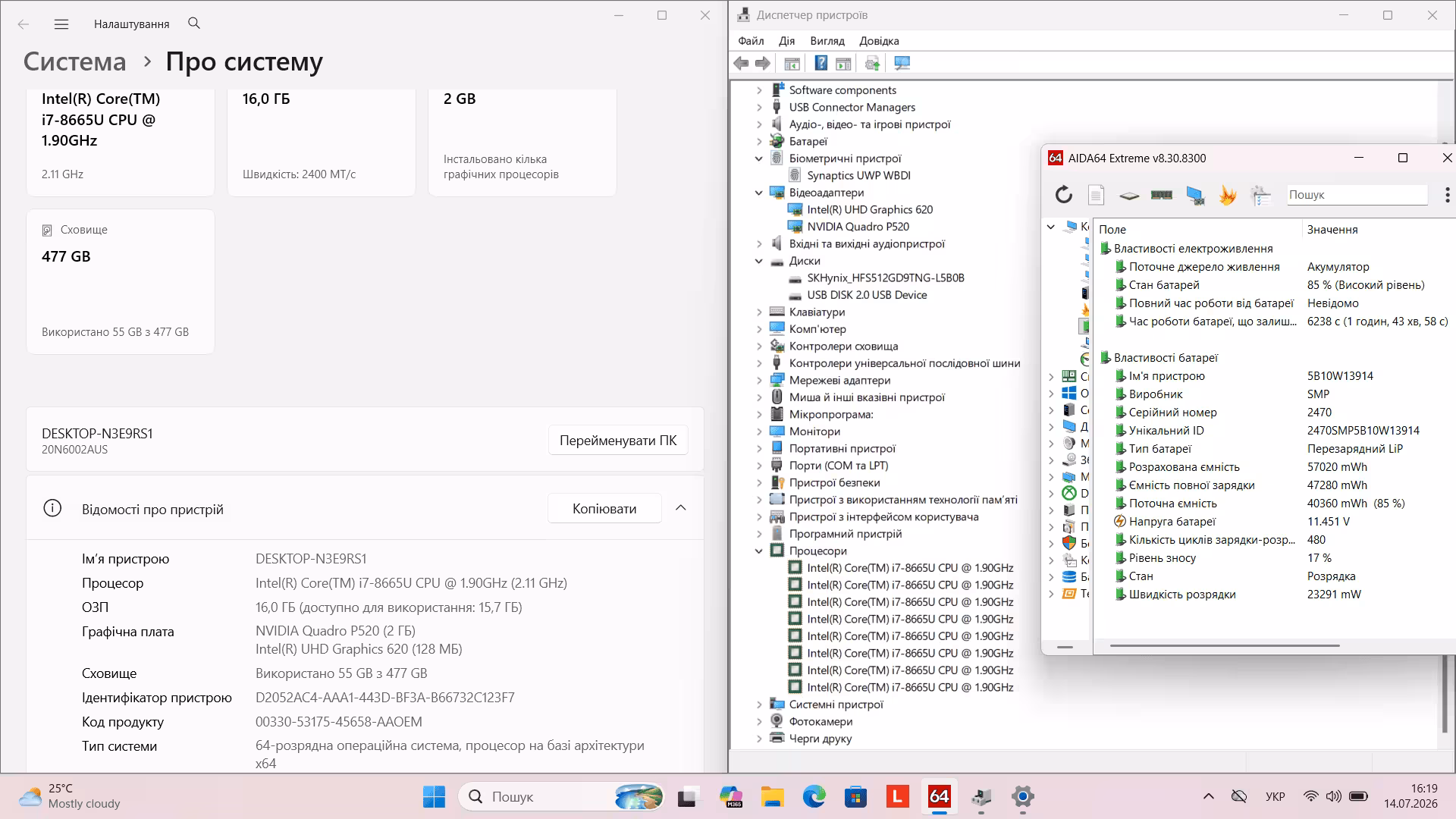The height and width of the screenshot is (819, 1456).
Task: Collapse the Відеоадаптери node
Action: point(759,193)
